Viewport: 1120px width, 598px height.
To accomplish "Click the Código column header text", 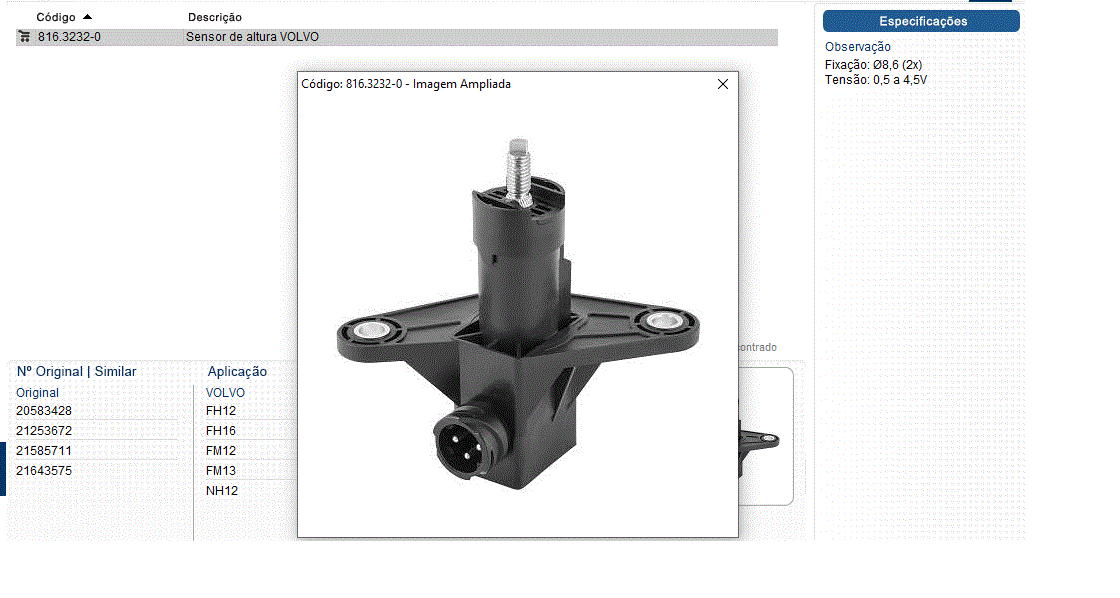I will click(56, 17).
